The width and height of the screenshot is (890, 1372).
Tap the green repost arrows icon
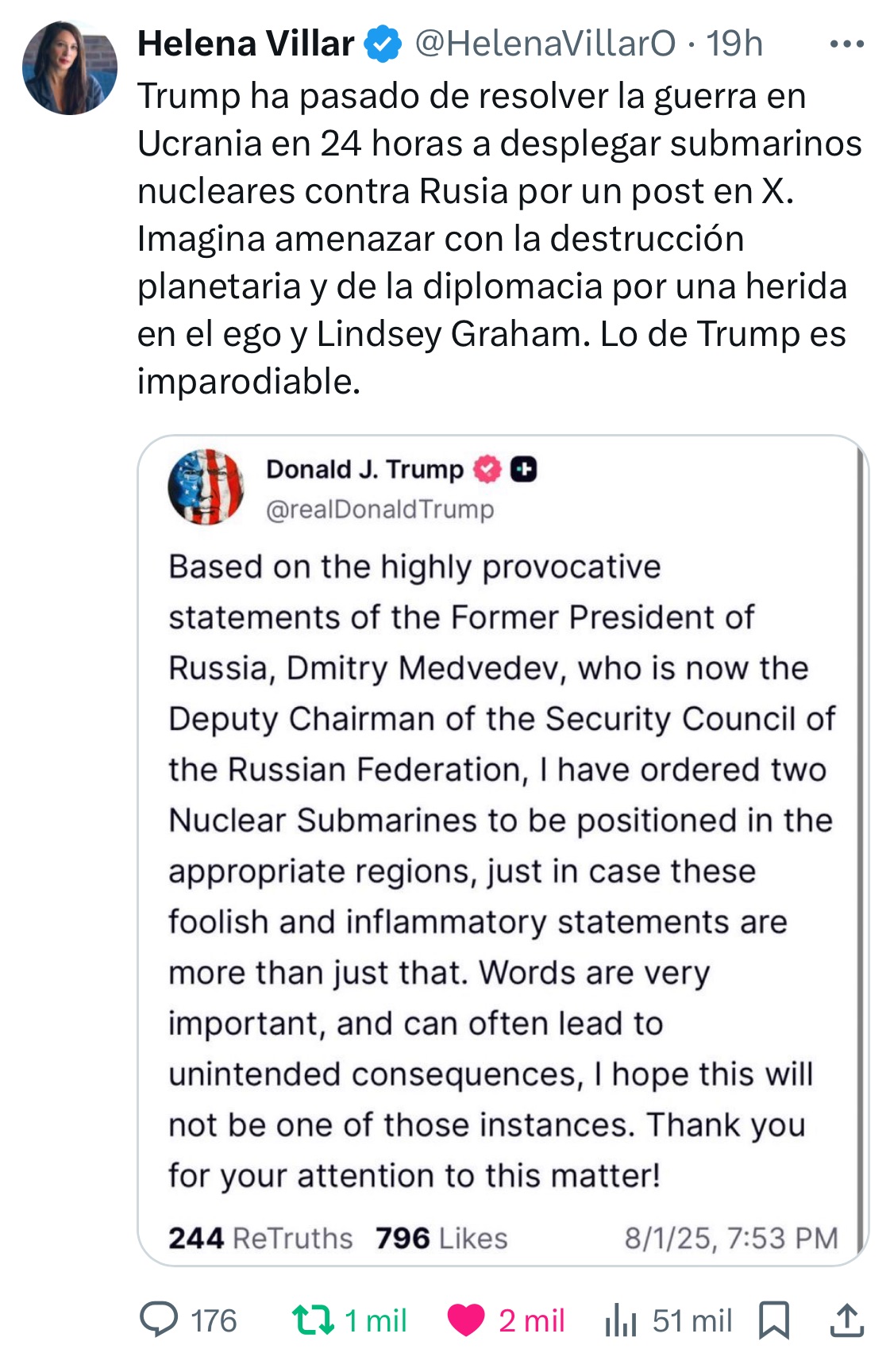(313, 1320)
